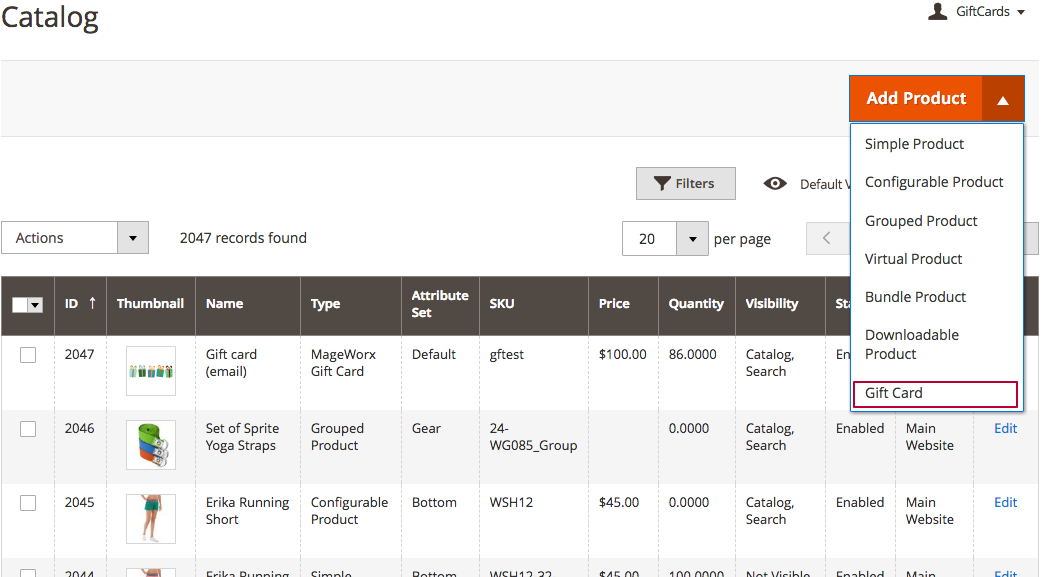The width and height of the screenshot is (1045, 577).
Task: Click the eye icon for Default View
Action: coord(775,183)
